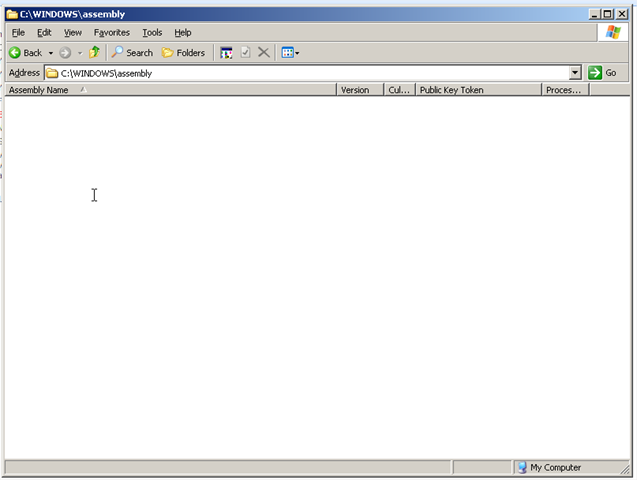Open the File menu
The image size is (637, 480).
18,32
